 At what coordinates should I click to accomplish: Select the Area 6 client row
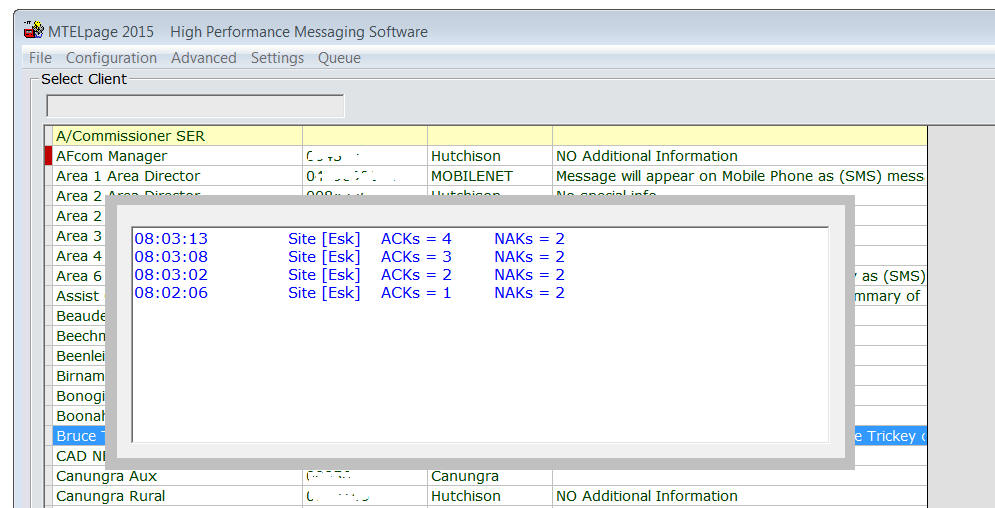pyautogui.click(x=79, y=276)
